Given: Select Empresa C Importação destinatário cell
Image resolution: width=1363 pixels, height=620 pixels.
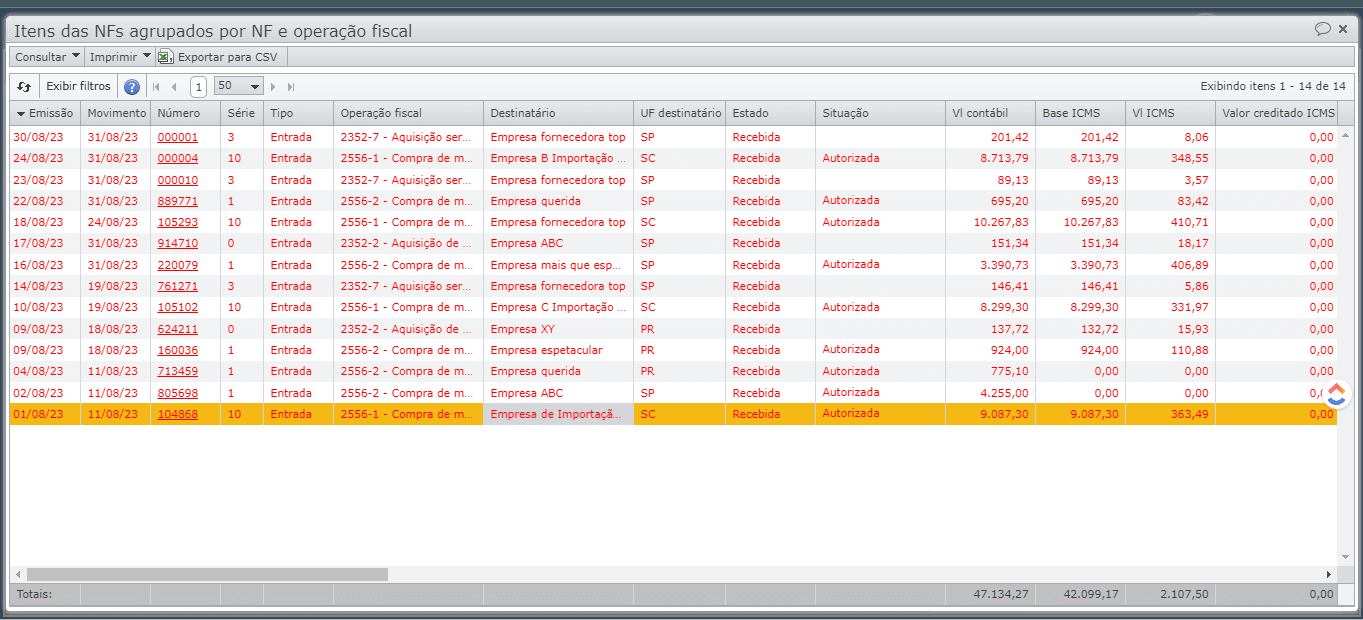Looking at the screenshot, I should [558, 307].
